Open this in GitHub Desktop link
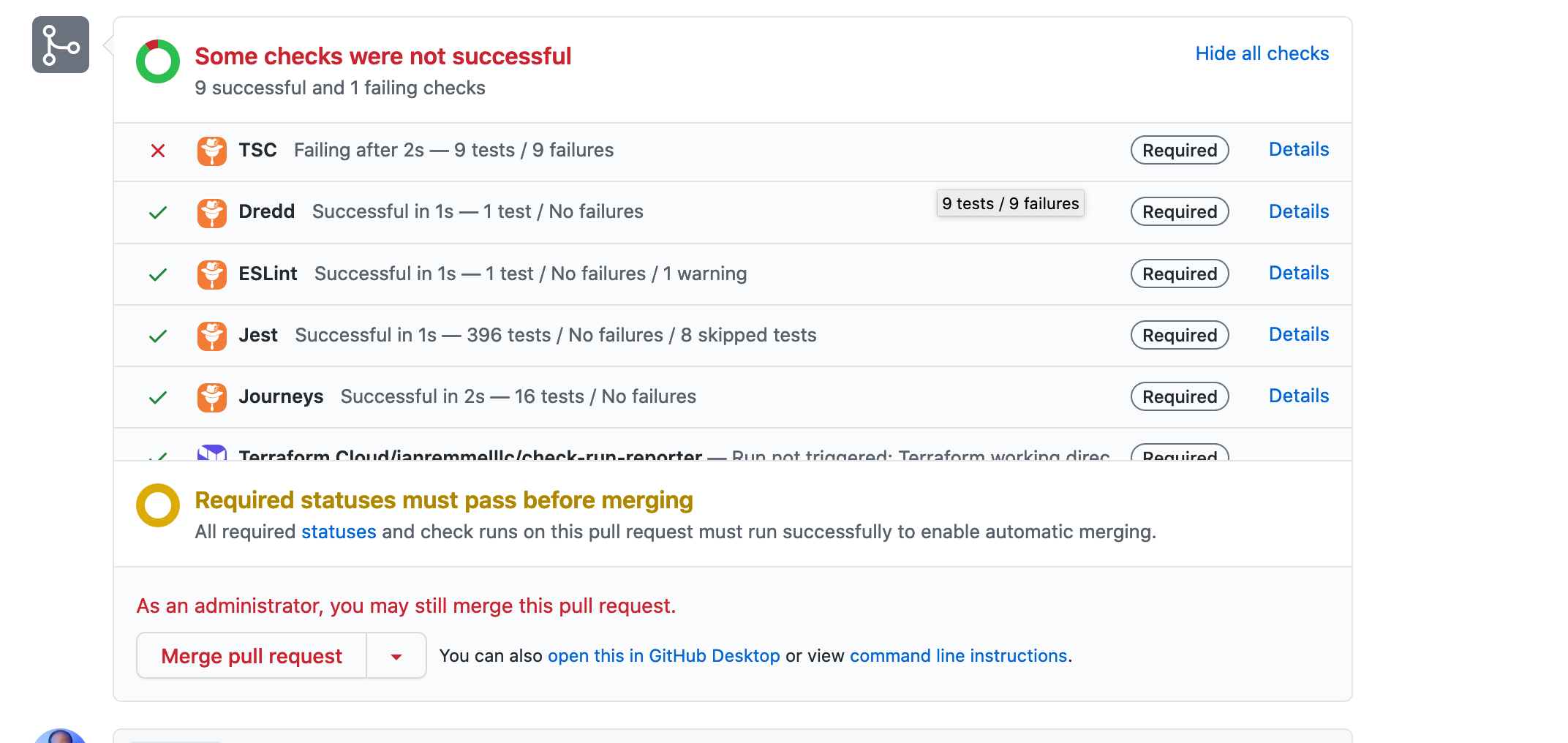Image resolution: width=1568 pixels, height=743 pixels. coord(663,656)
